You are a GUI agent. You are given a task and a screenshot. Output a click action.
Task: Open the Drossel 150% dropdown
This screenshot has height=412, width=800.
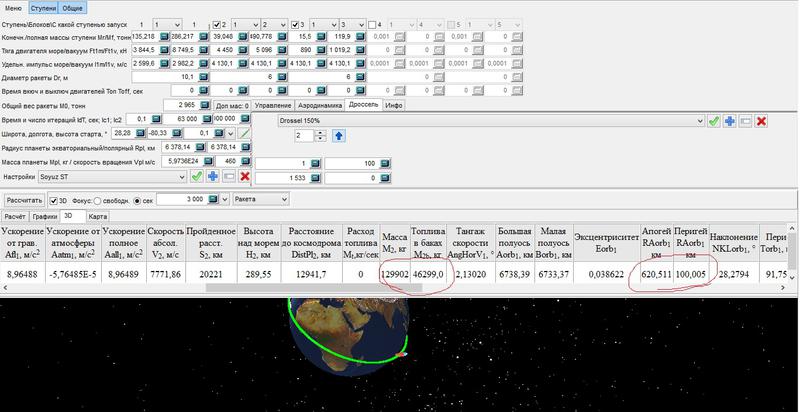click(700, 121)
